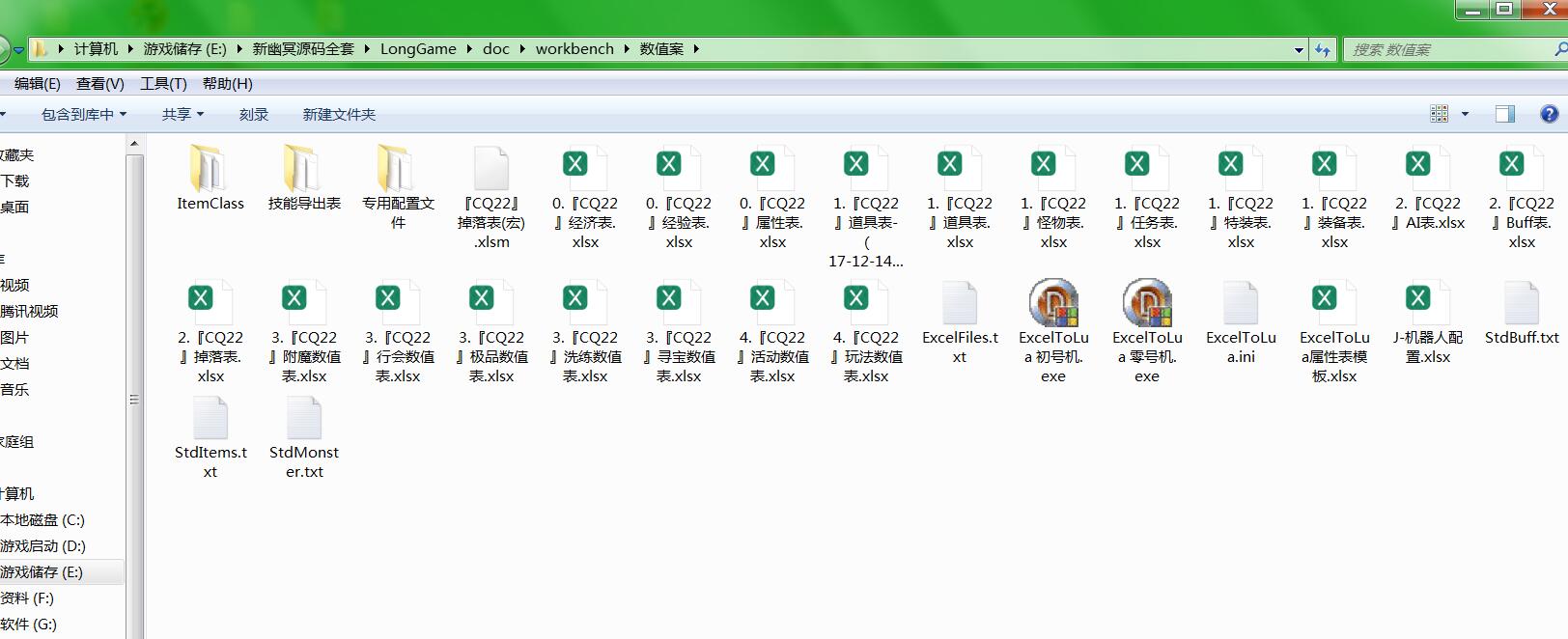This screenshot has height=639, width=1568.
Task: Select 本地磁盘 (C:) in navigation pane
Action: [x=42, y=519]
